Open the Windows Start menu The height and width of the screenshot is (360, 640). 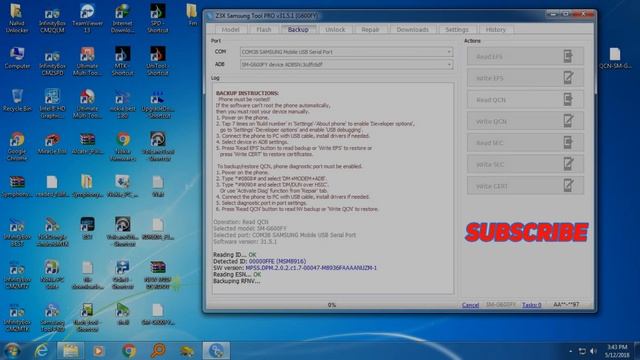pos(12,351)
